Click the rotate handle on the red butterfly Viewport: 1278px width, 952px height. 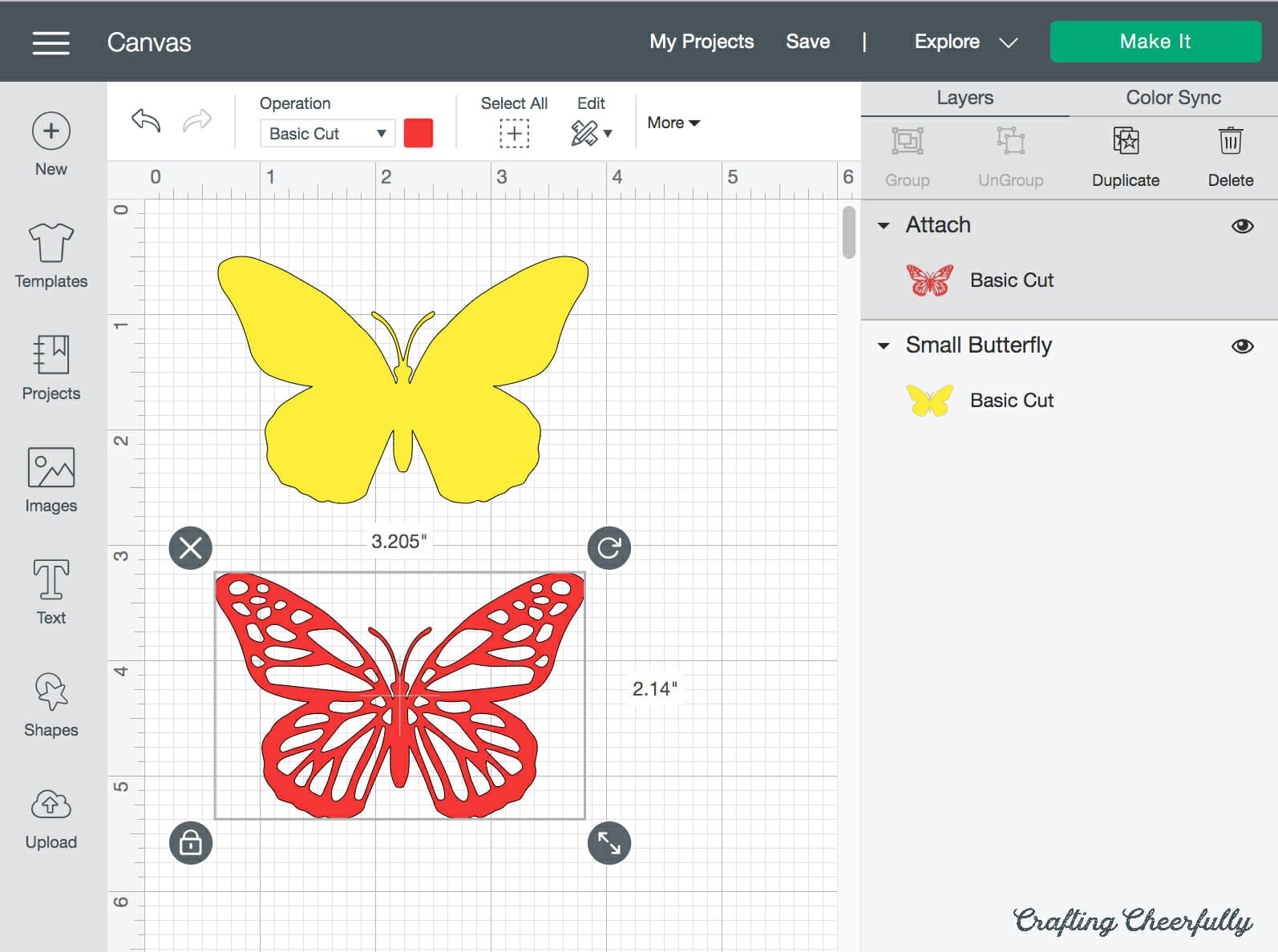click(609, 548)
